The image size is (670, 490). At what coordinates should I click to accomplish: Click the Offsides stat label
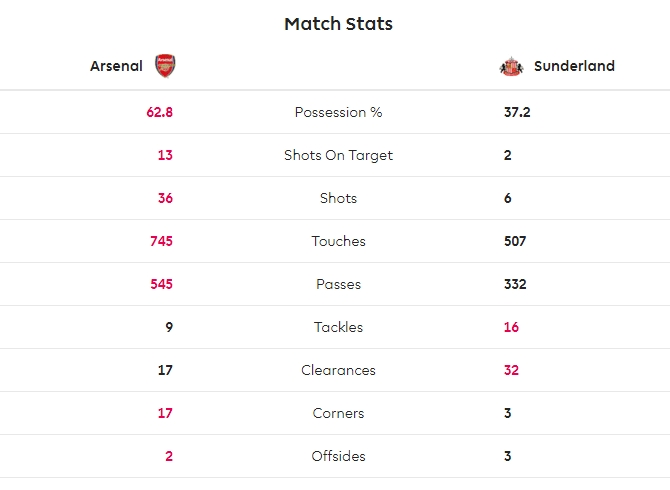pyautogui.click(x=338, y=456)
